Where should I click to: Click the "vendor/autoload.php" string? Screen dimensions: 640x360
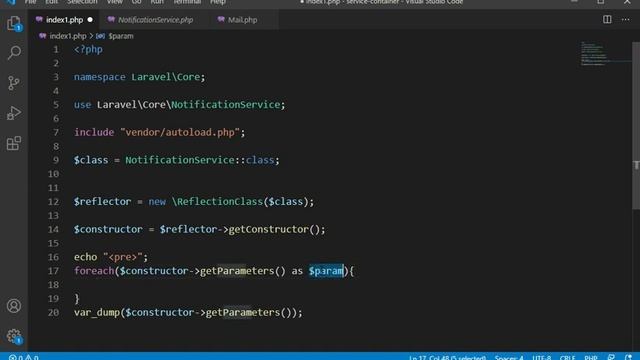pyautogui.click(x=180, y=132)
